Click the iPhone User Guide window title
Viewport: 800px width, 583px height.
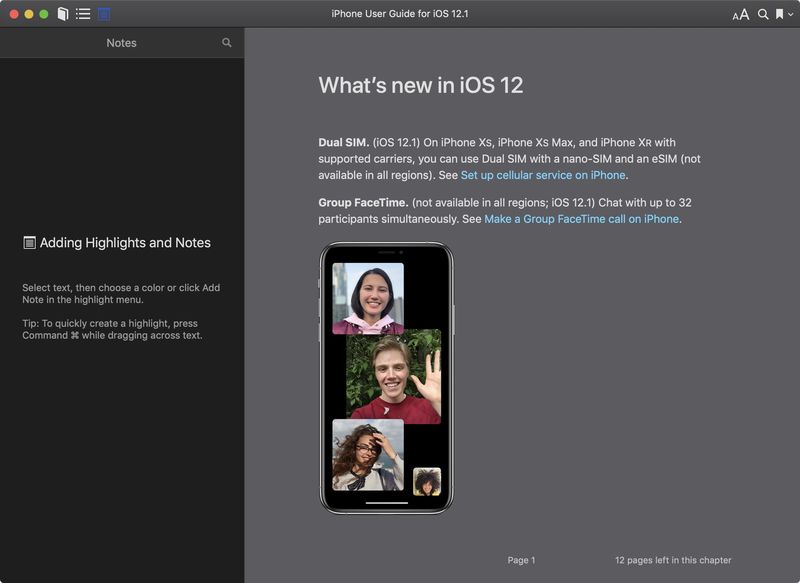click(399, 14)
